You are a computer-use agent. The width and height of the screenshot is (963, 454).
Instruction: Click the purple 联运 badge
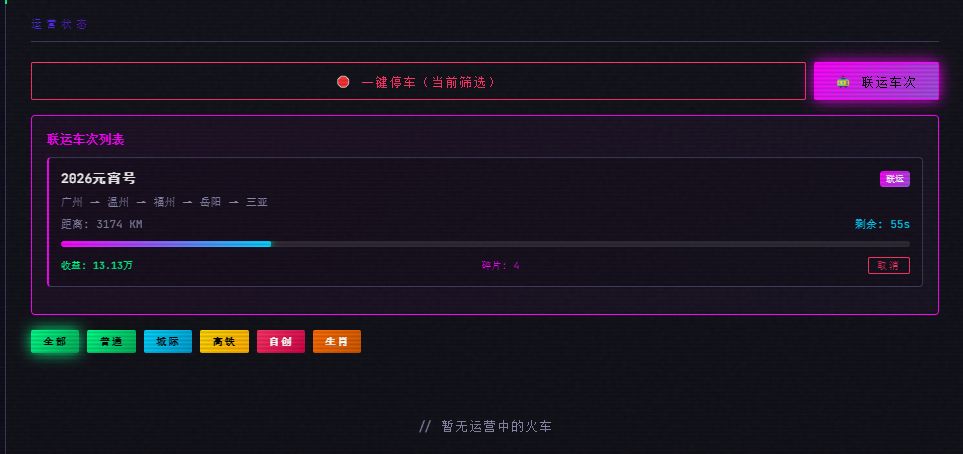tap(894, 179)
